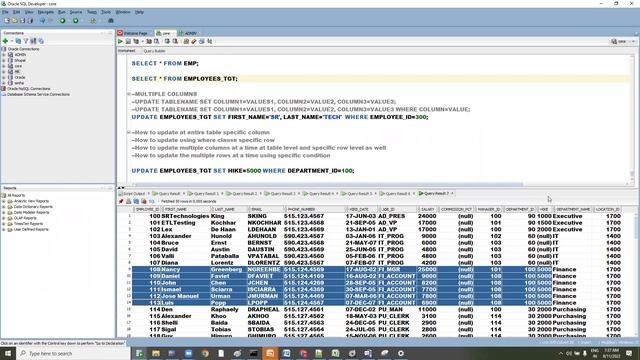Viewport: 640px width, 360px height.
Task: Click the Save All toolbar icon
Action: [30, 20]
